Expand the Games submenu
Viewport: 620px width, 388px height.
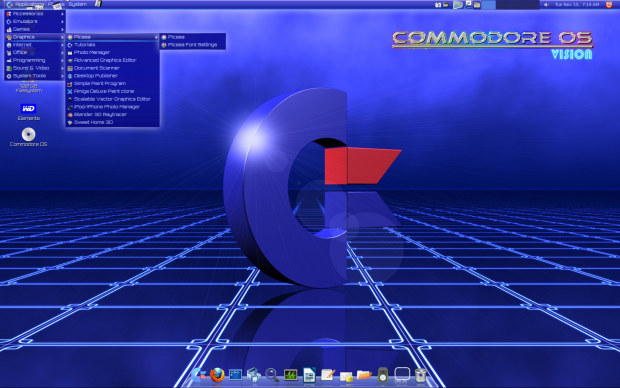pyautogui.click(x=35, y=29)
